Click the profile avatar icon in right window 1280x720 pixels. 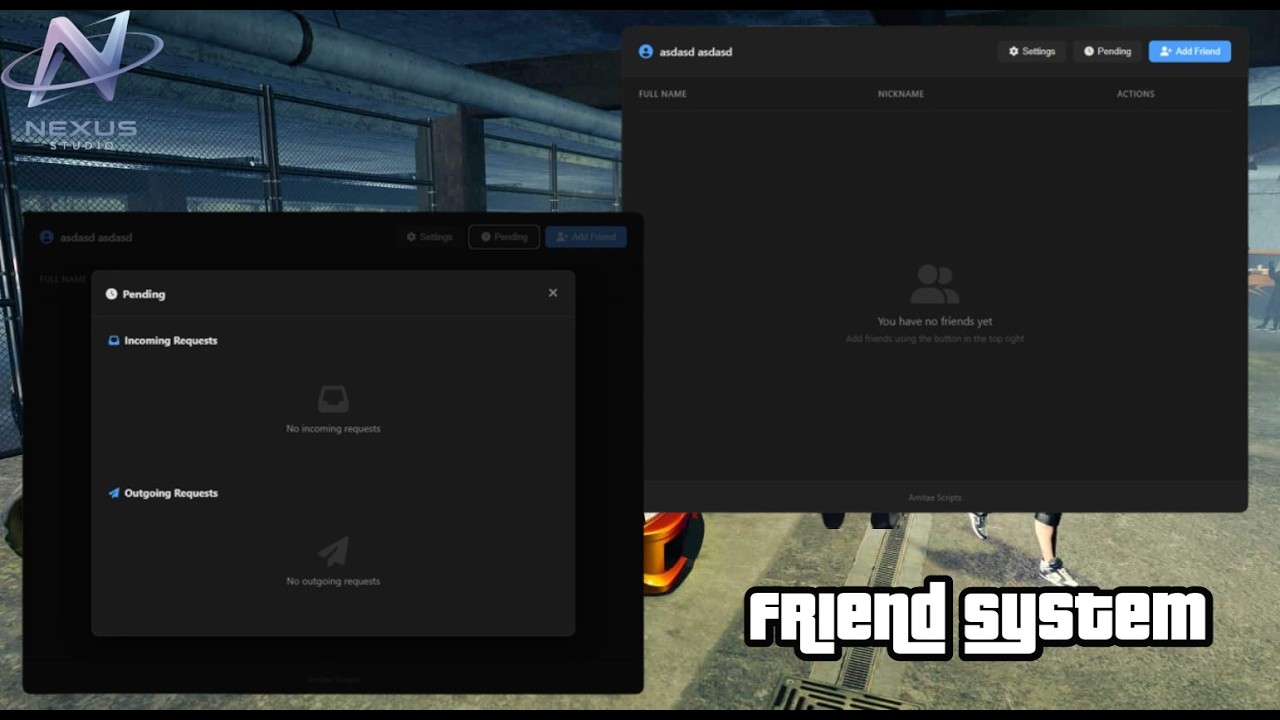coord(645,51)
